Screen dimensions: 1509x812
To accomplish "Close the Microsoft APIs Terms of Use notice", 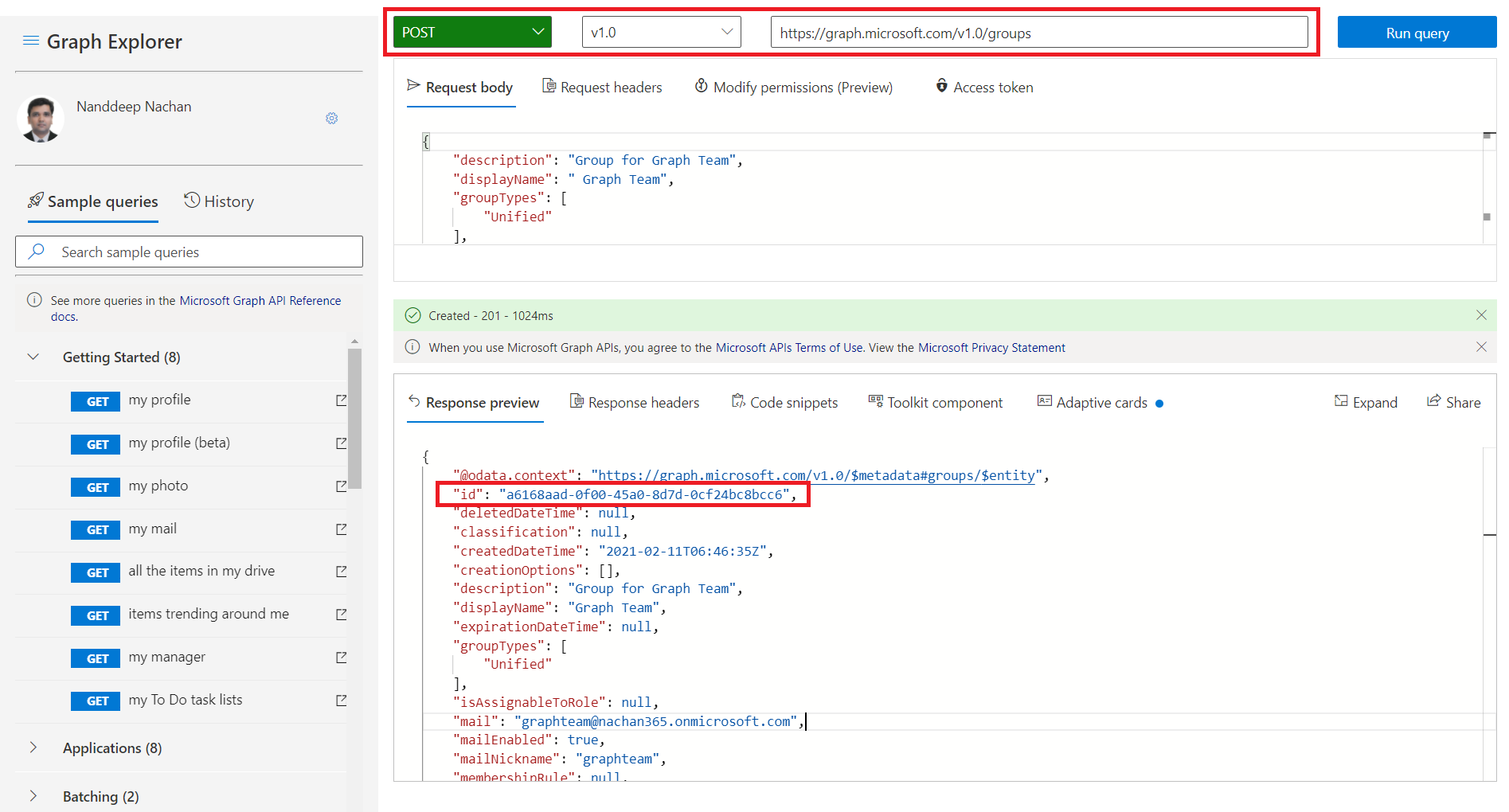I will [x=1481, y=347].
